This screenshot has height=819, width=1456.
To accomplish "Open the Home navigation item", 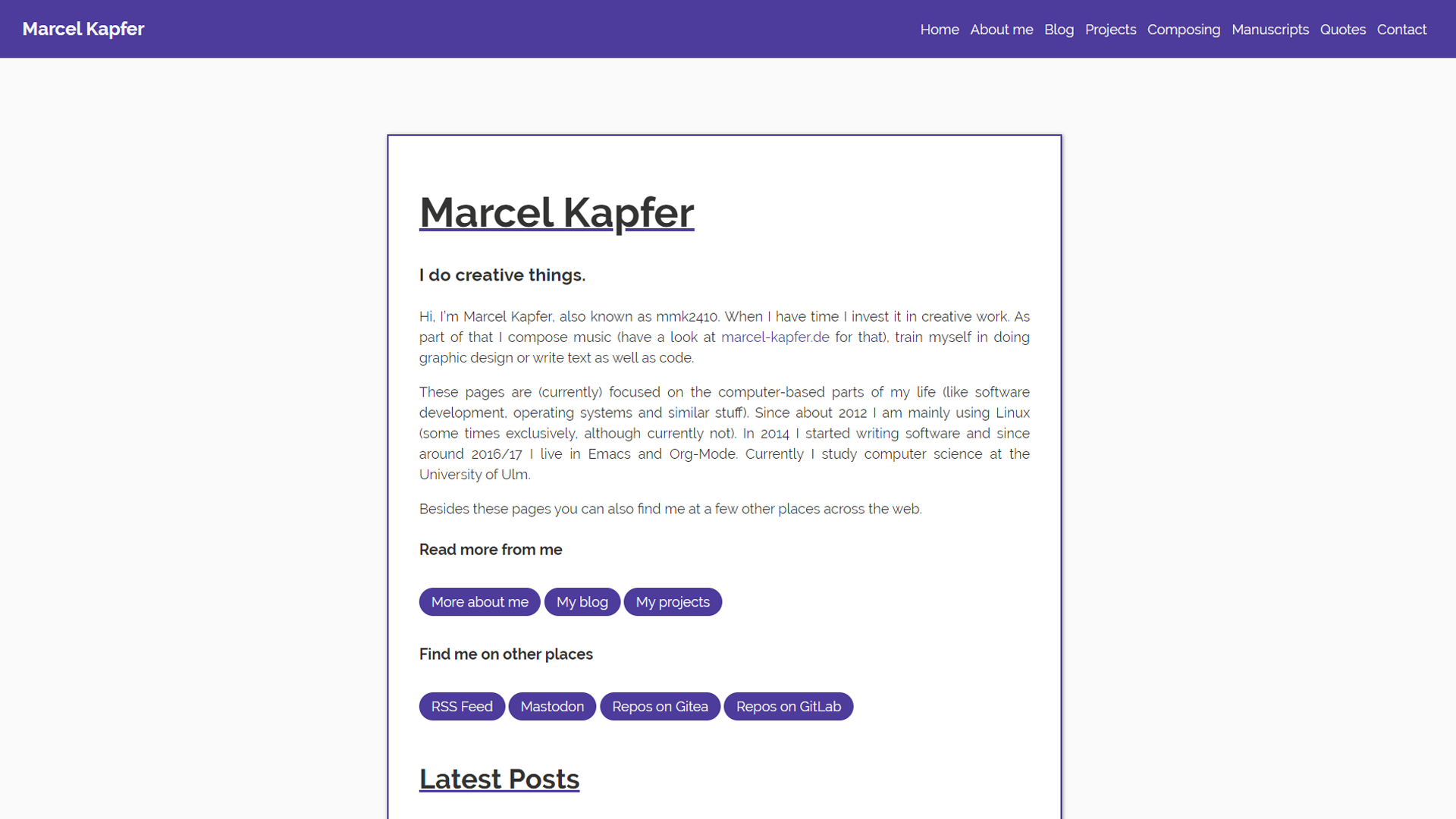I will point(938,29).
